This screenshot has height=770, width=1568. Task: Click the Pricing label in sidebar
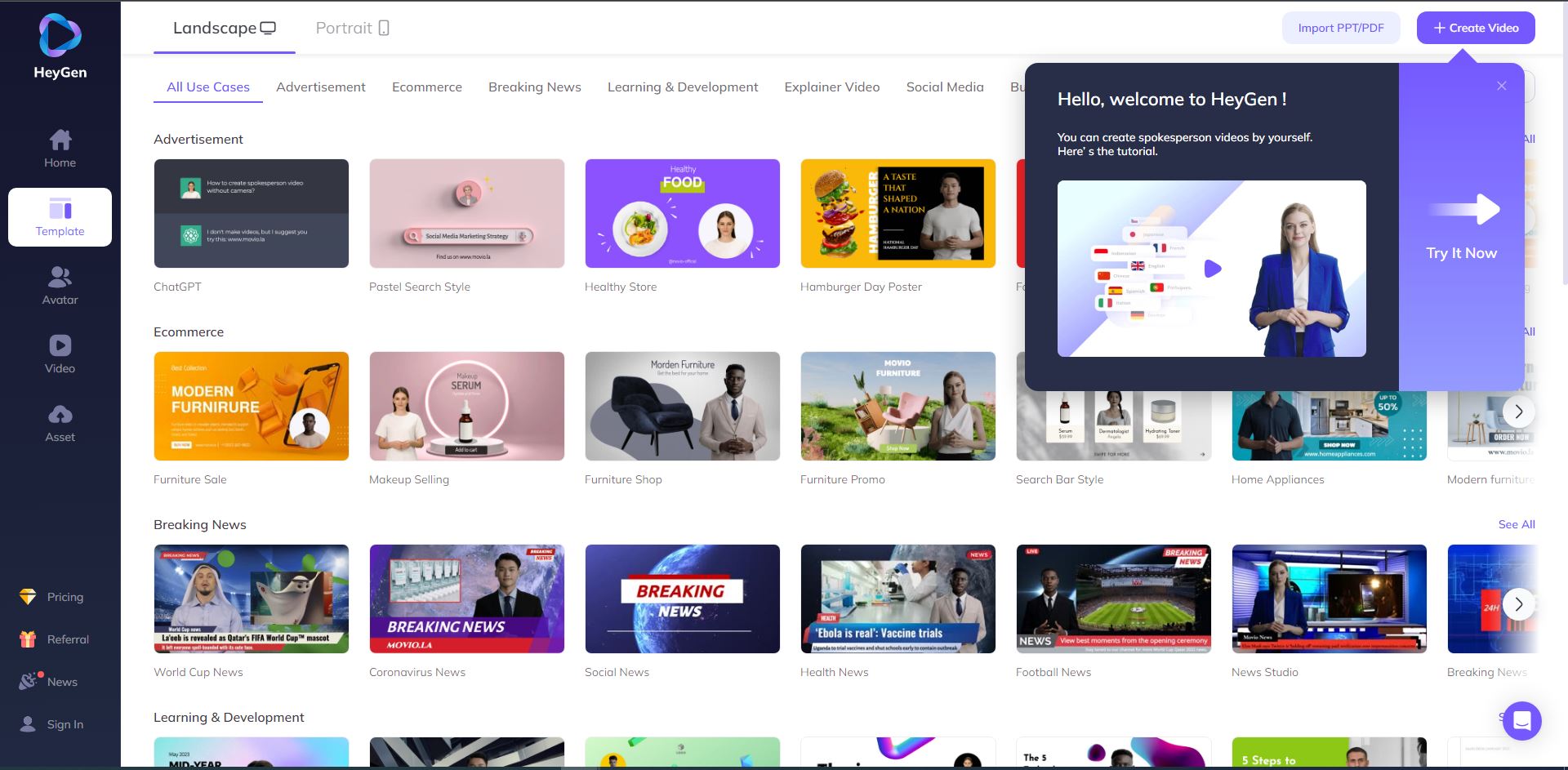pos(65,597)
